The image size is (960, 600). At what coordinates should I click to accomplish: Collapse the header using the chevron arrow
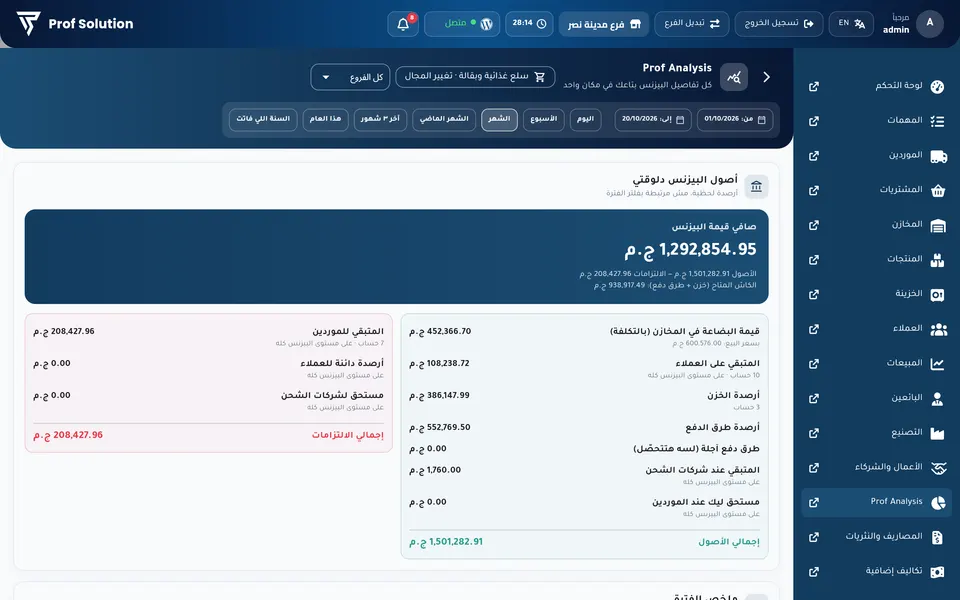767,77
